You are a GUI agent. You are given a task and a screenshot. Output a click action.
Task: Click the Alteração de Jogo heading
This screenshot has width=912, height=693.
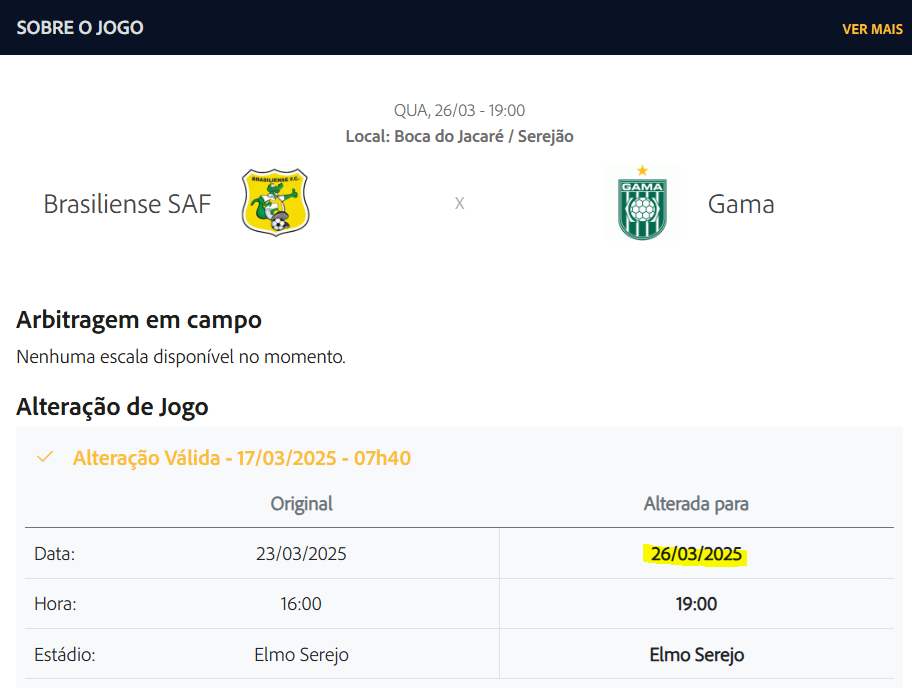(x=112, y=407)
